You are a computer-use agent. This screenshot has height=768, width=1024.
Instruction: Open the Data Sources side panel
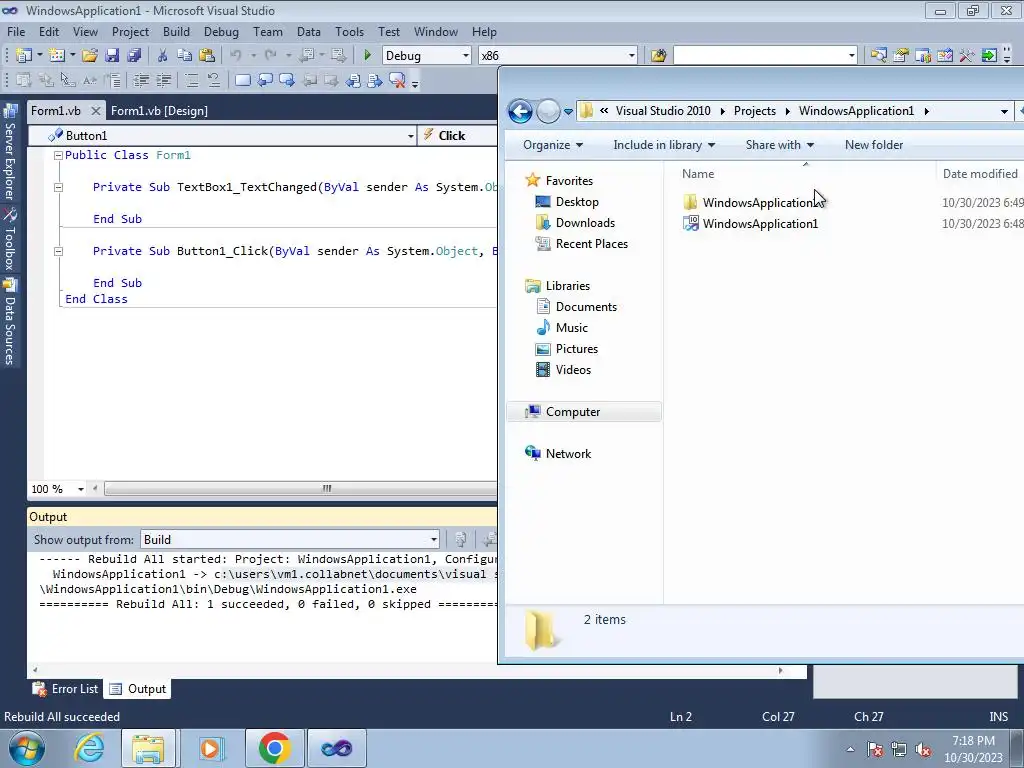click(10, 322)
